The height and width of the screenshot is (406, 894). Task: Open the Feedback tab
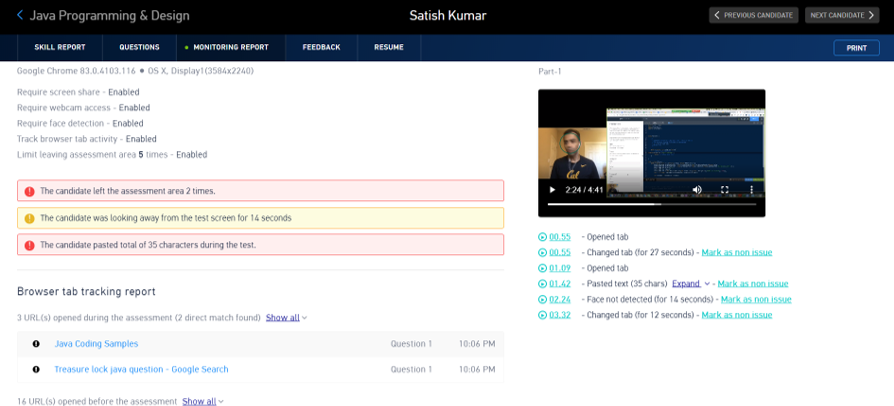pyautogui.click(x=321, y=47)
